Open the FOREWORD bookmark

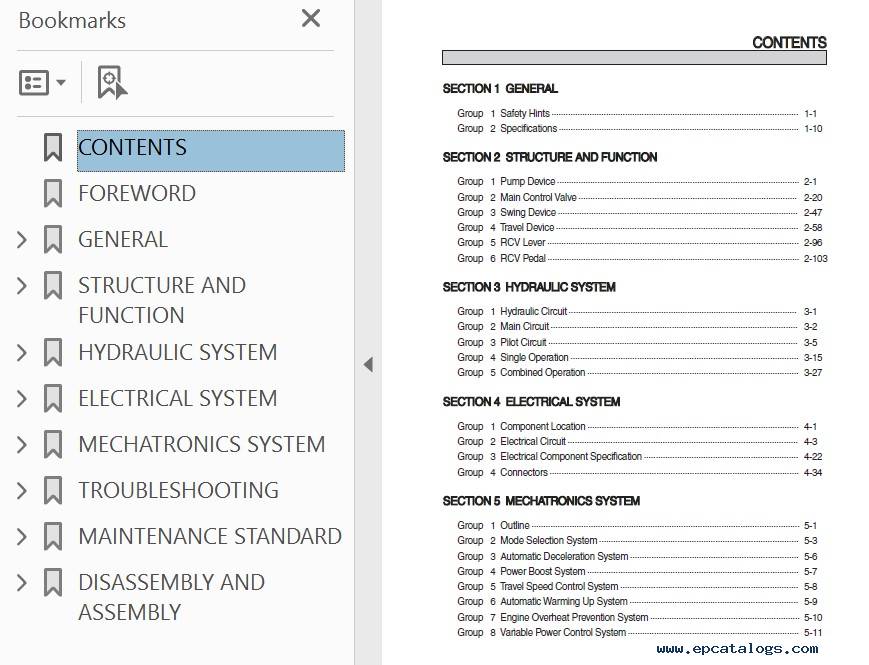(x=137, y=193)
